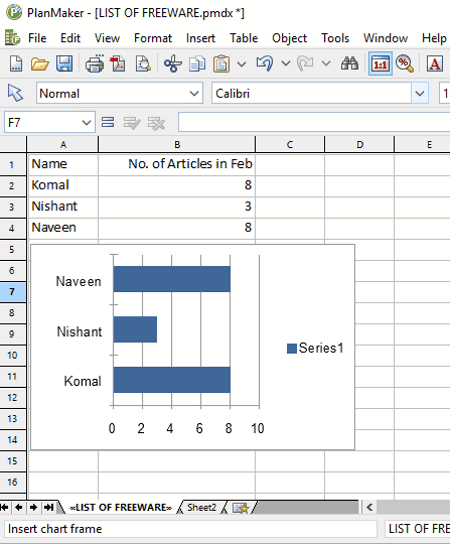Screen dimensions: 450x544
Task: Select object mode arrow pointer
Action: pyautogui.click(x=15, y=93)
